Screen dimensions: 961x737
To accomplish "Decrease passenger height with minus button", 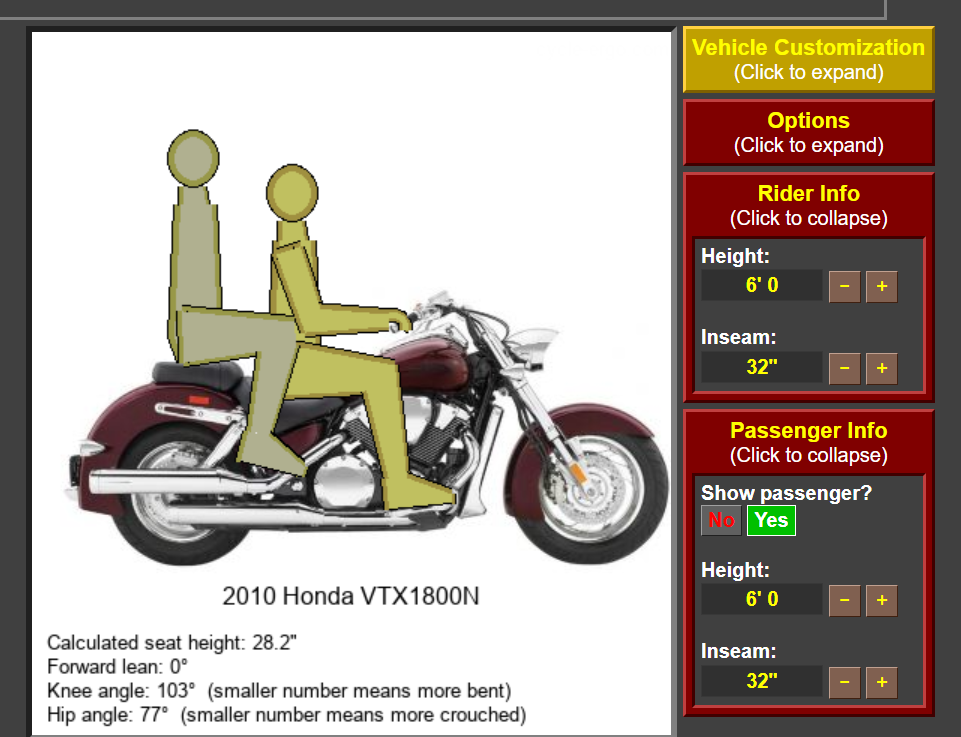I will 845,600.
